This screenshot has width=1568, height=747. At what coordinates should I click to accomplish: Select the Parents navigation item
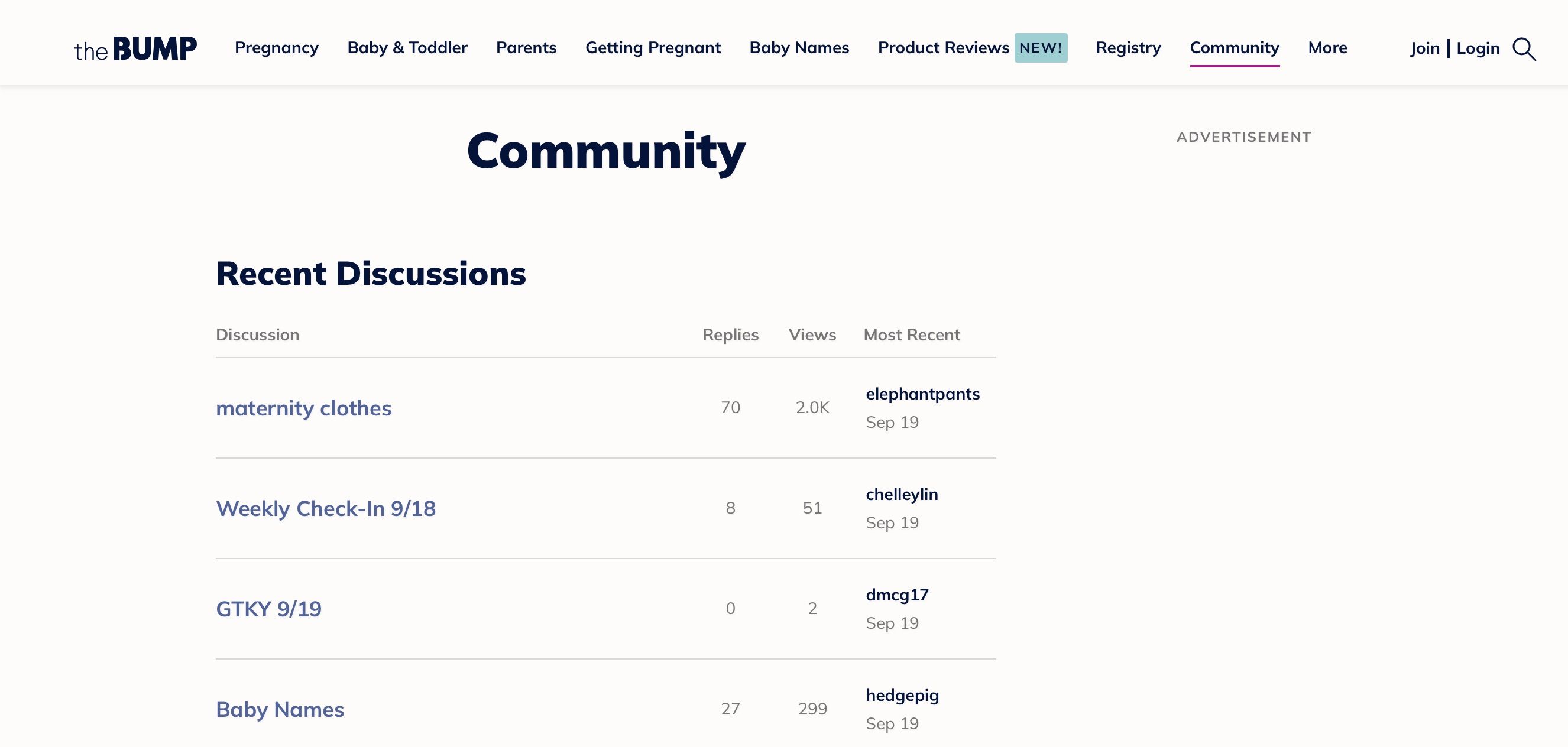[527, 47]
